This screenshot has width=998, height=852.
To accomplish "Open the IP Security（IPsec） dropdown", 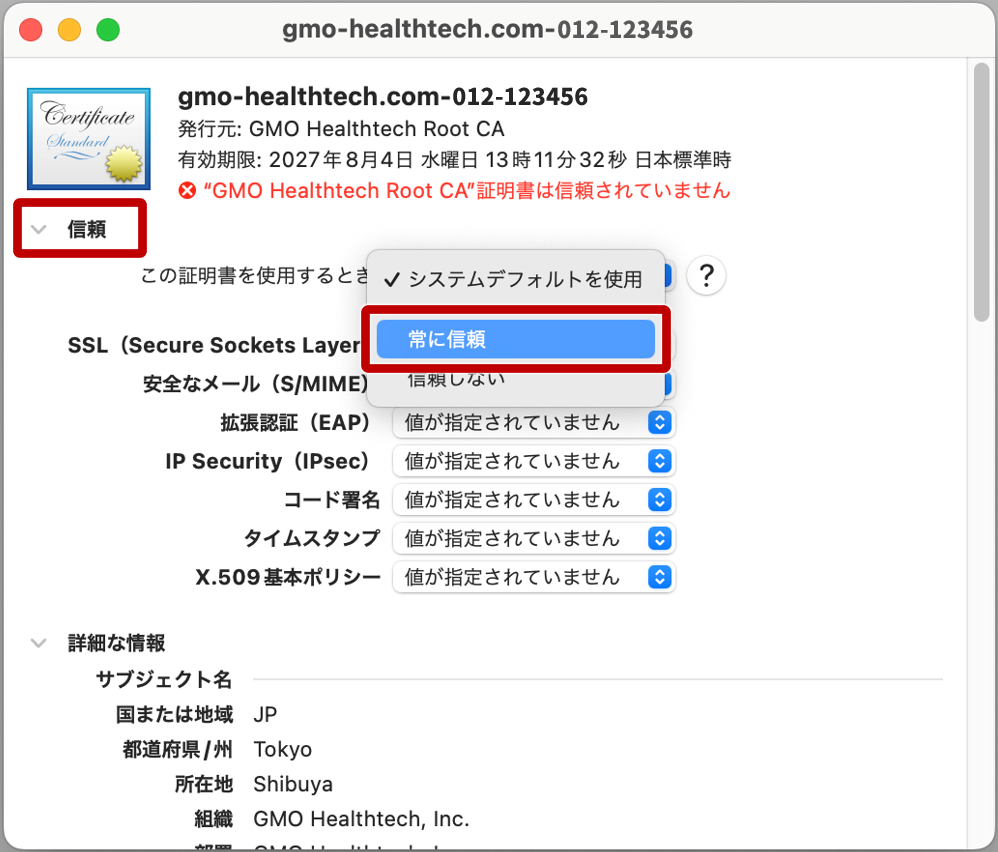I will (x=533, y=461).
